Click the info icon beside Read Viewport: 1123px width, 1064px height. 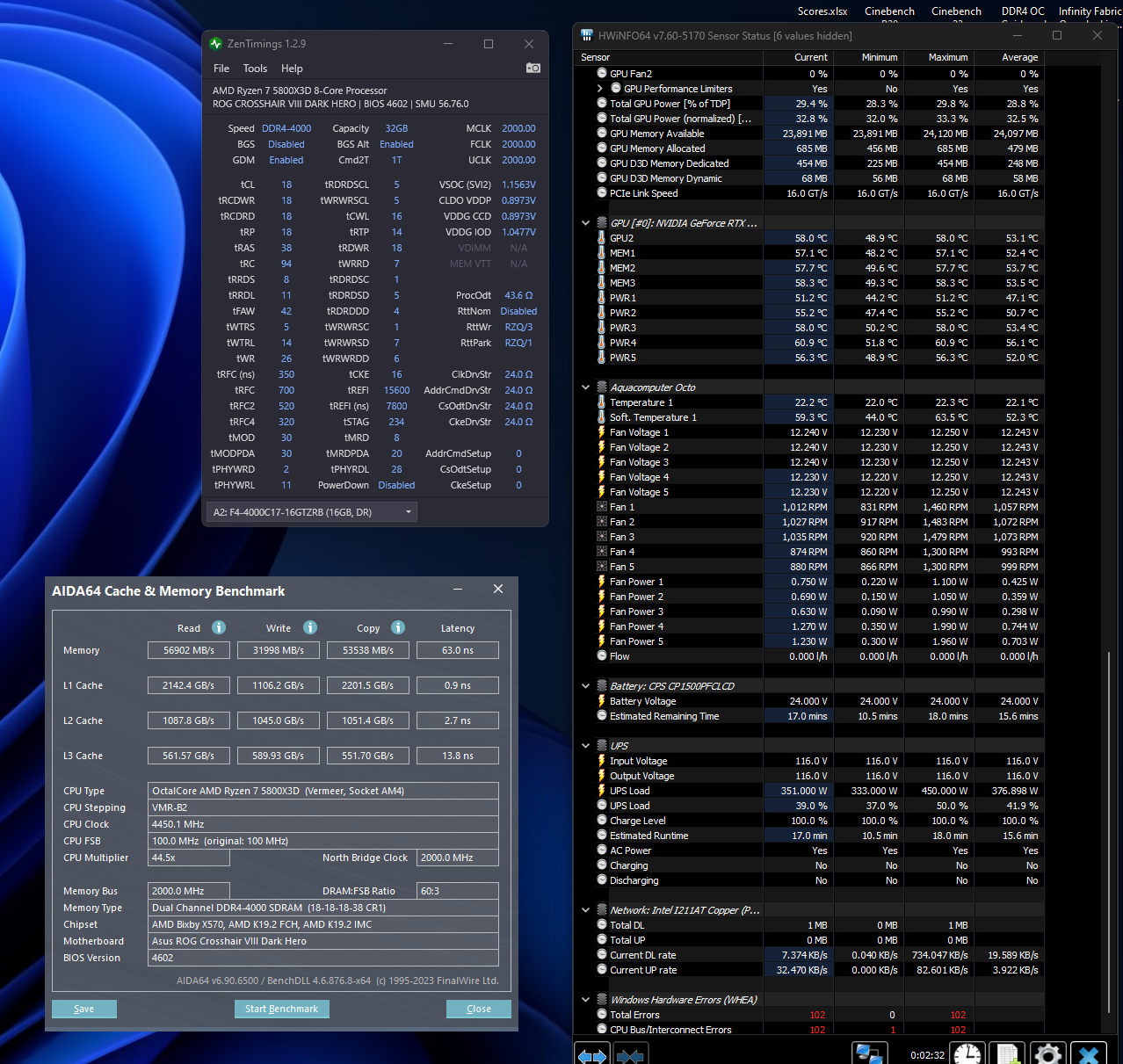pyautogui.click(x=219, y=627)
